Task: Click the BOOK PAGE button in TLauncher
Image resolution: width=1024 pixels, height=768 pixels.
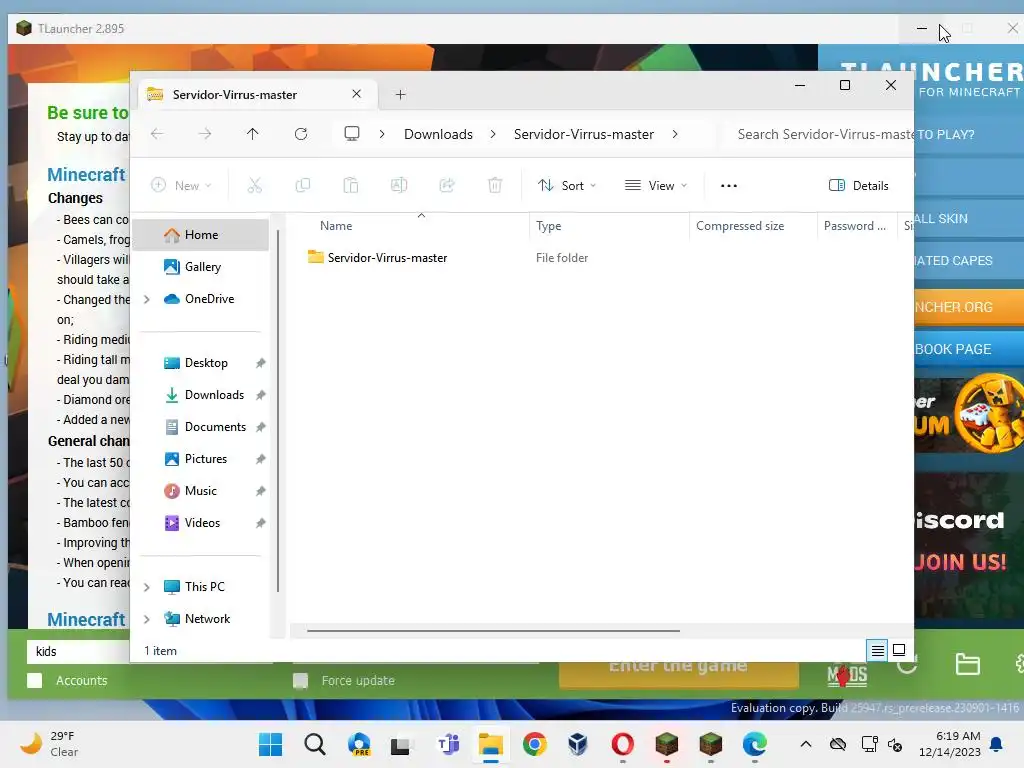Action: (968, 349)
